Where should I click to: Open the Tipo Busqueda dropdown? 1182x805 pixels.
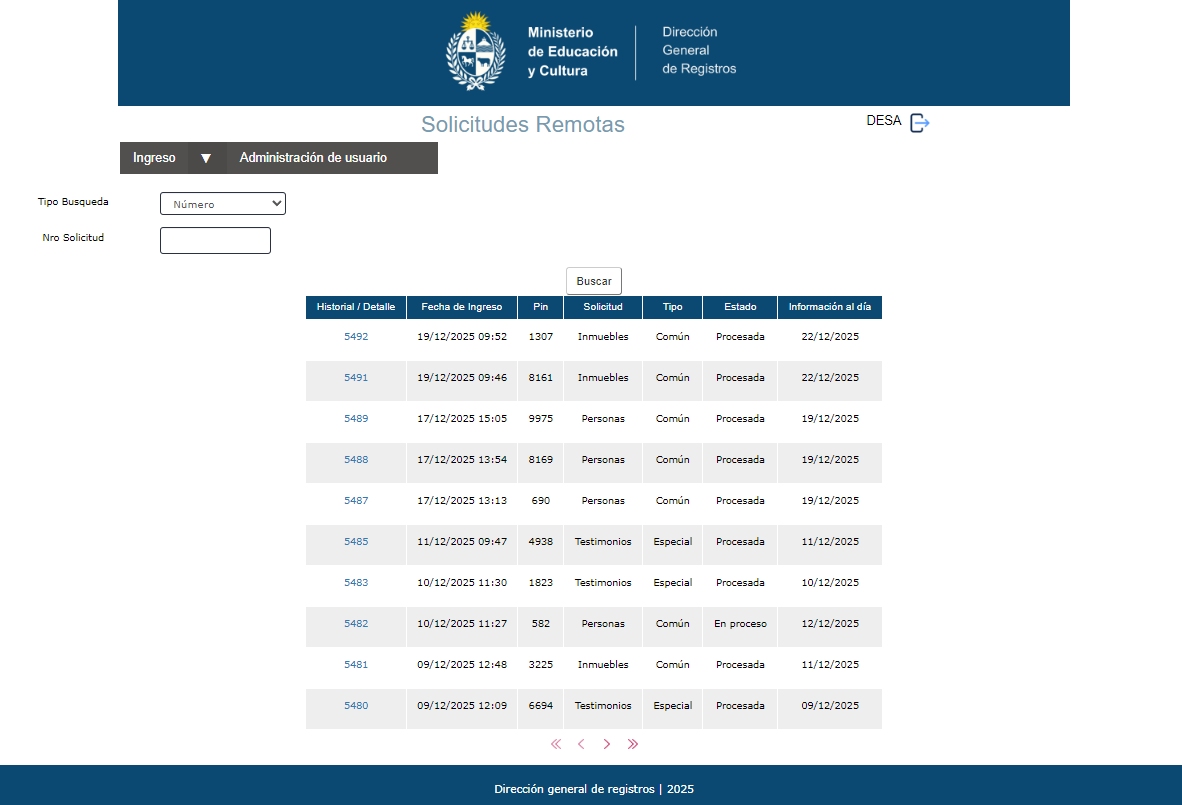point(222,204)
